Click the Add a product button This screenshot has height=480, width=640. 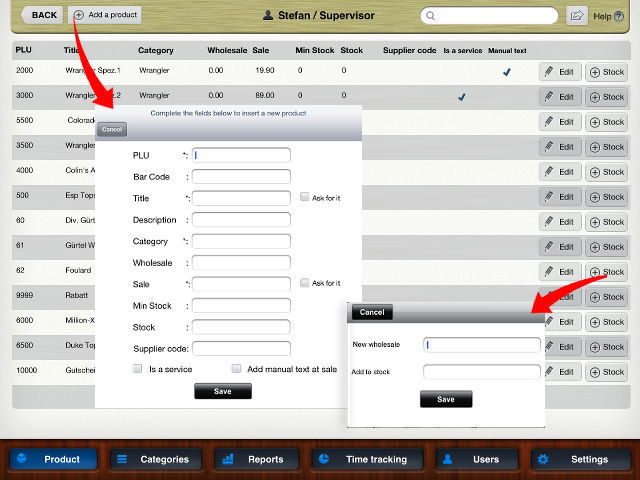[104, 15]
